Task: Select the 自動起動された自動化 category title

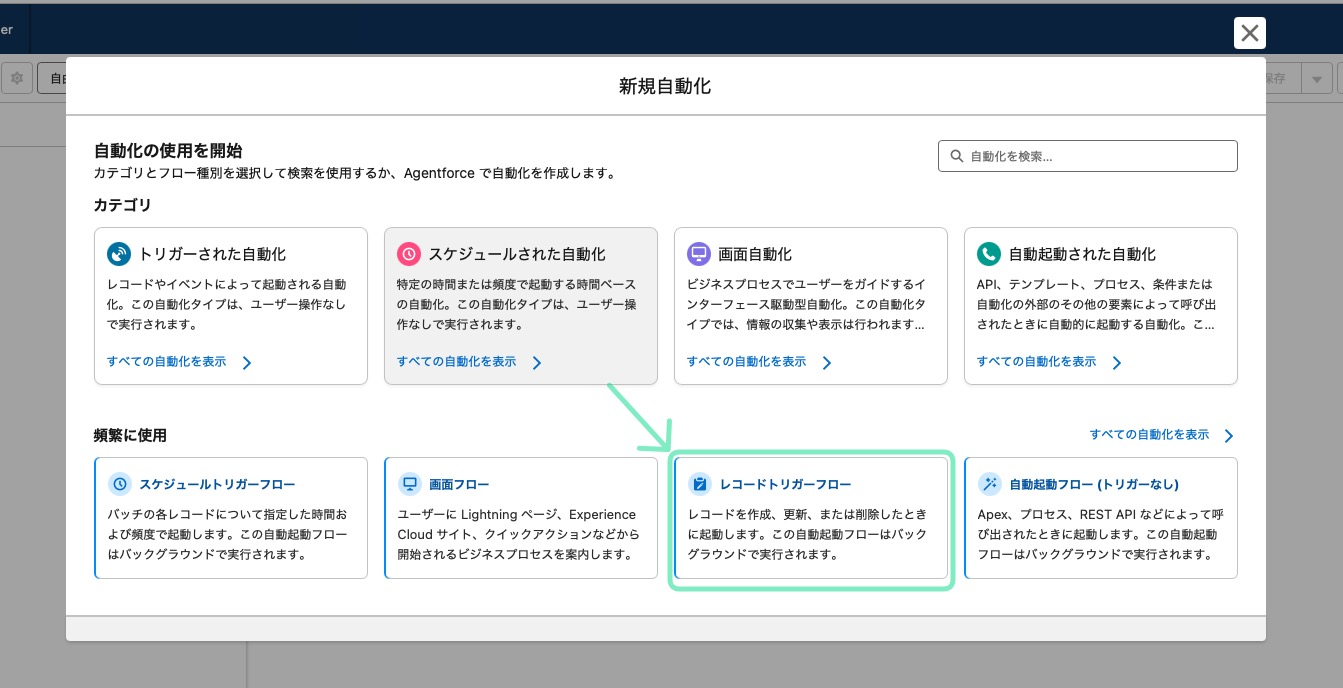Action: pyautogui.click(x=1082, y=254)
